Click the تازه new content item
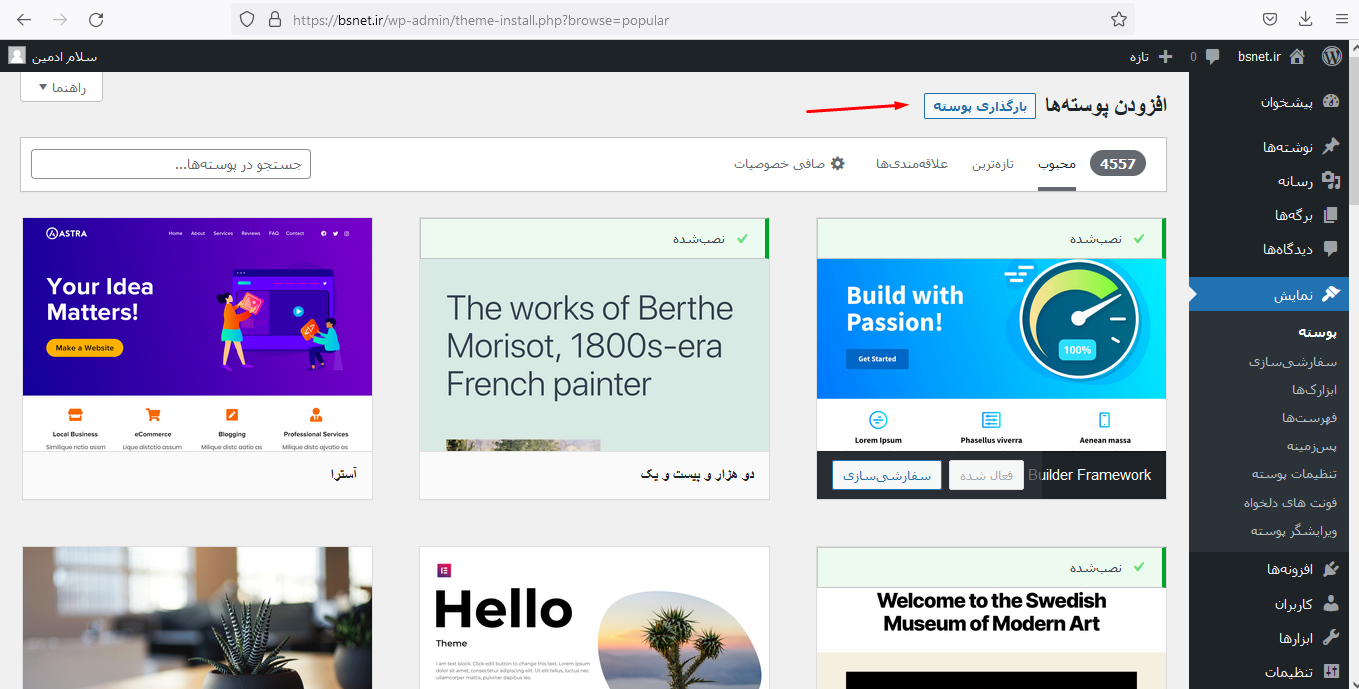 coord(1151,56)
